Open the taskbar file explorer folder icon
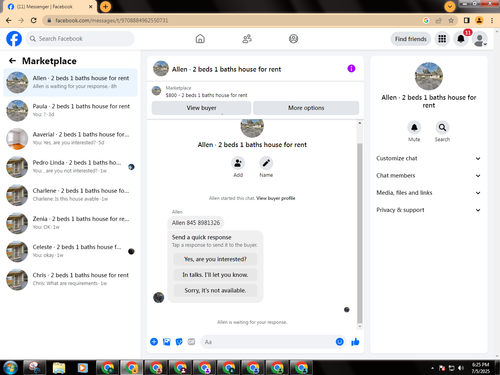Screen dimensions: 500x375 pyautogui.click(x=59, y=367)
